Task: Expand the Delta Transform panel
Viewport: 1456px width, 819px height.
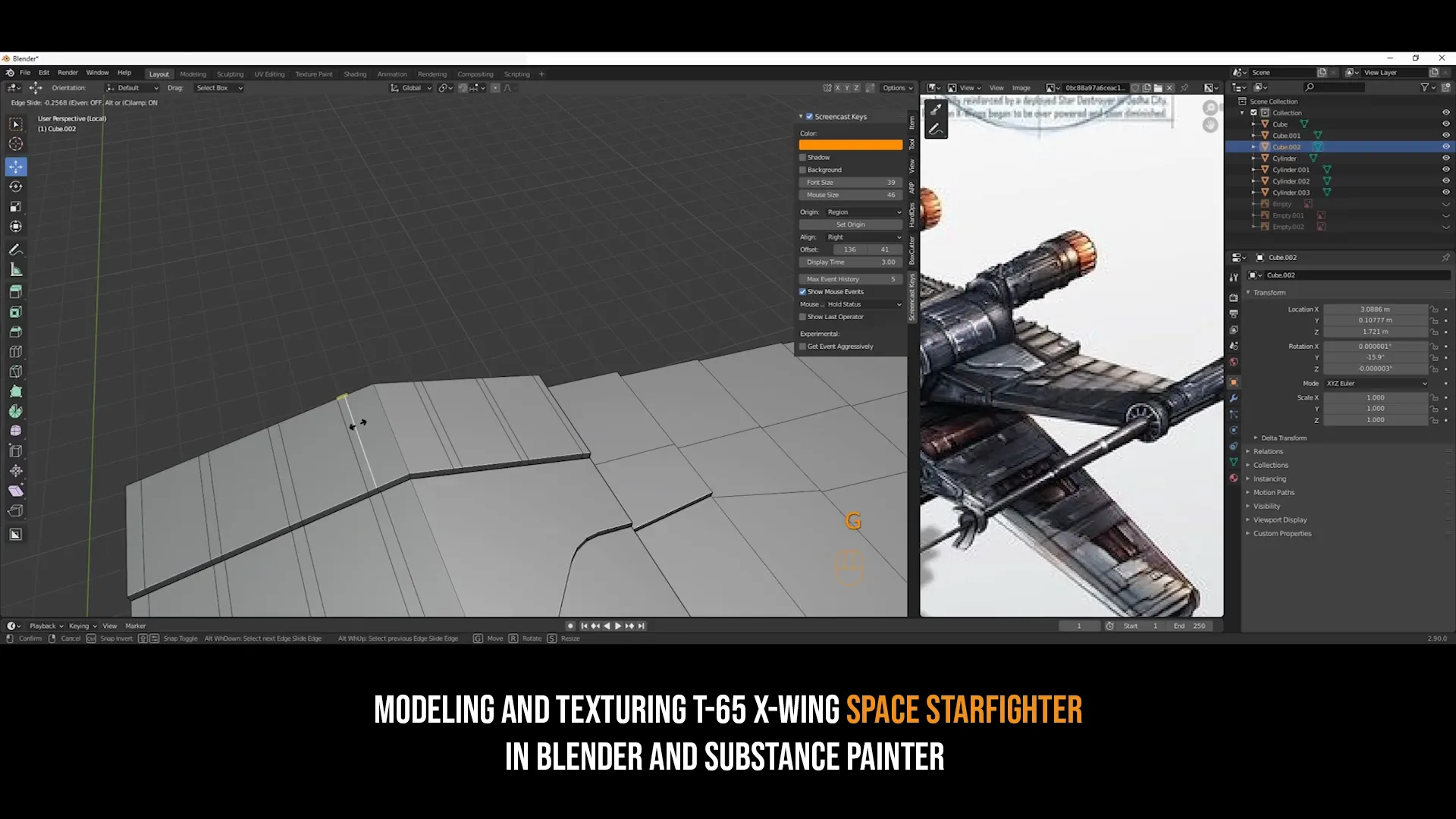Action: (1283, 438)
